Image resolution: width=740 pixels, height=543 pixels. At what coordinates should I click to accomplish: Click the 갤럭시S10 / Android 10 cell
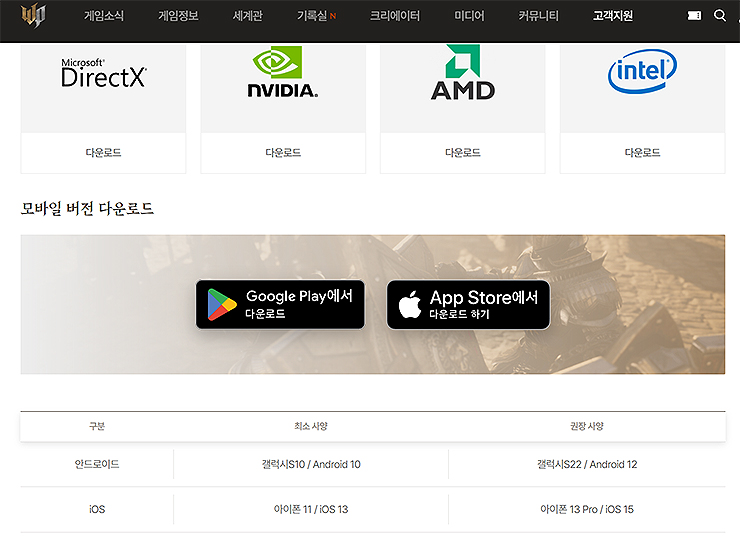click(x=311, y=464)
